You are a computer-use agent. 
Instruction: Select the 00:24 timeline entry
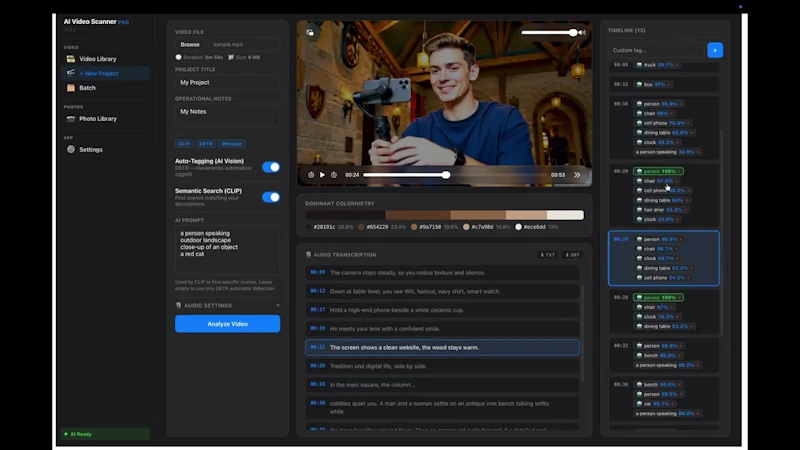664,258
